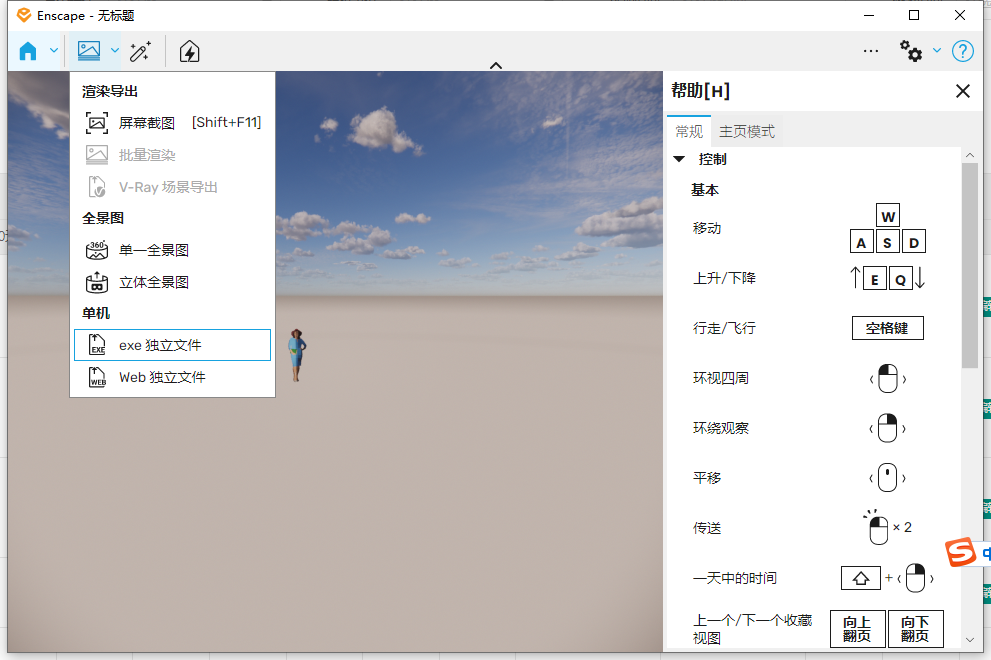The width and height of the screenshot is (991, 660).
Task: Click the 移动 label
Action: pyautogui.click(x=707, y=228)
